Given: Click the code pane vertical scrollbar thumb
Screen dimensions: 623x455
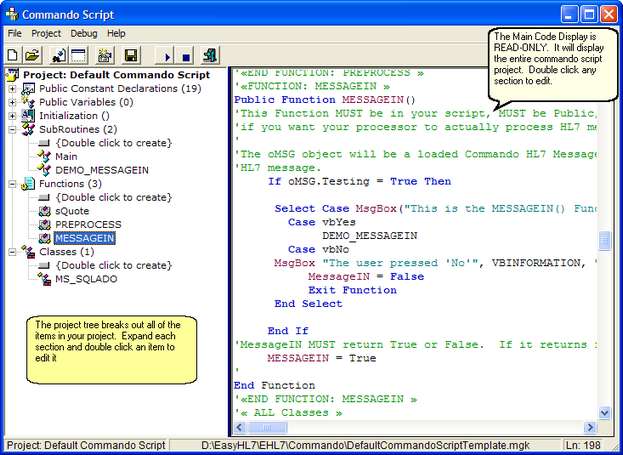Looking at the screenshot, I should 604,241.
